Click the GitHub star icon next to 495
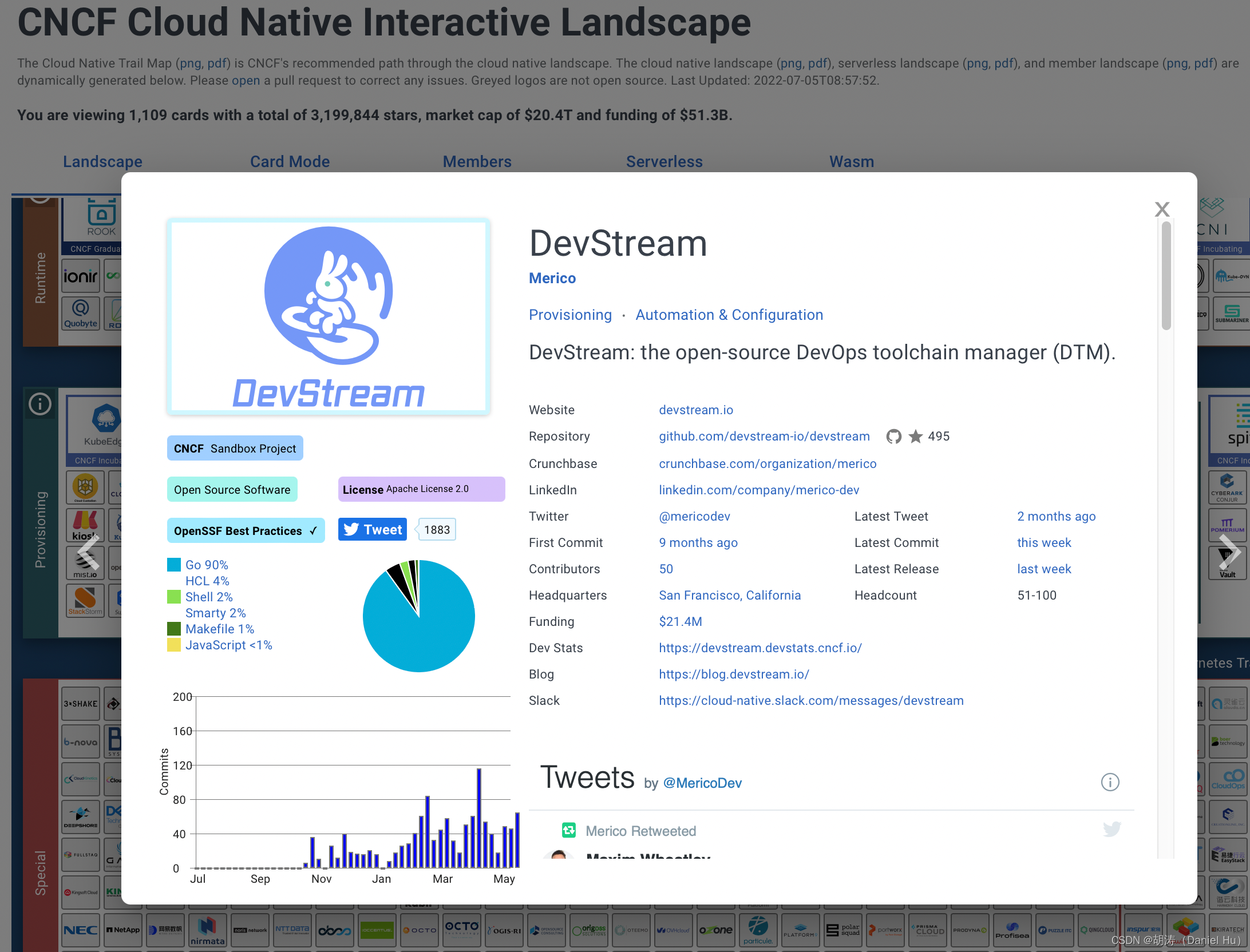The width and height of the screenshot is (1250, 952). 915,437
